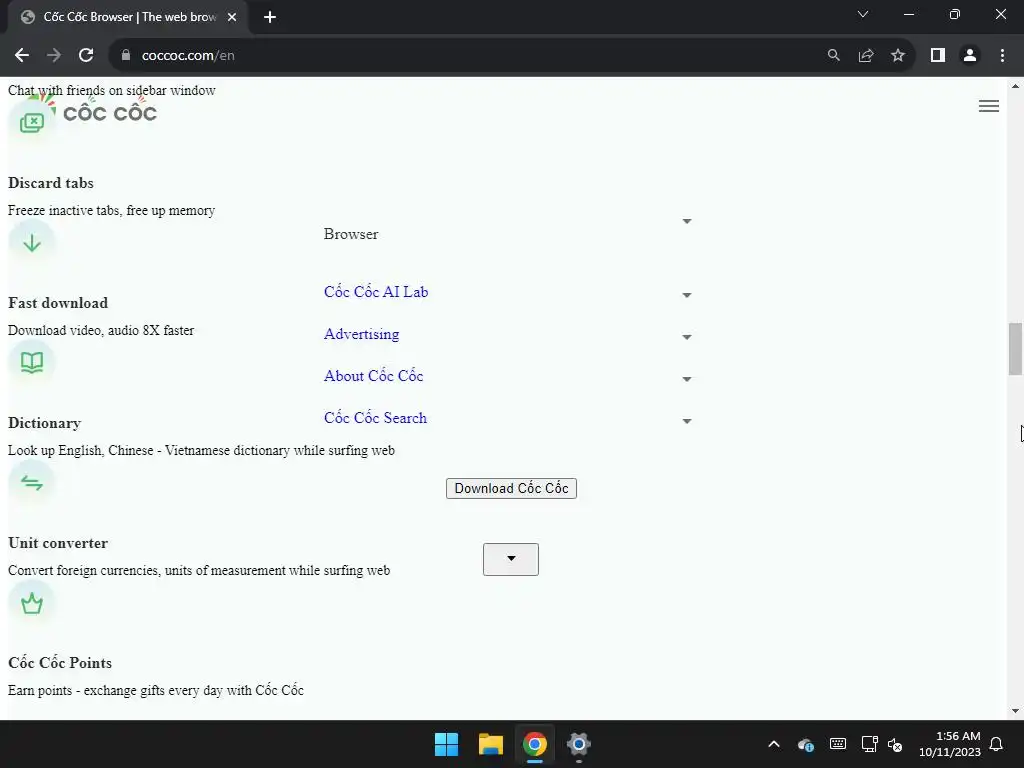Expand the Cốc Cốc Search arrow
Image resolution: width=1024 pixels, height=768 pixels.
click(x=687, y=421)
